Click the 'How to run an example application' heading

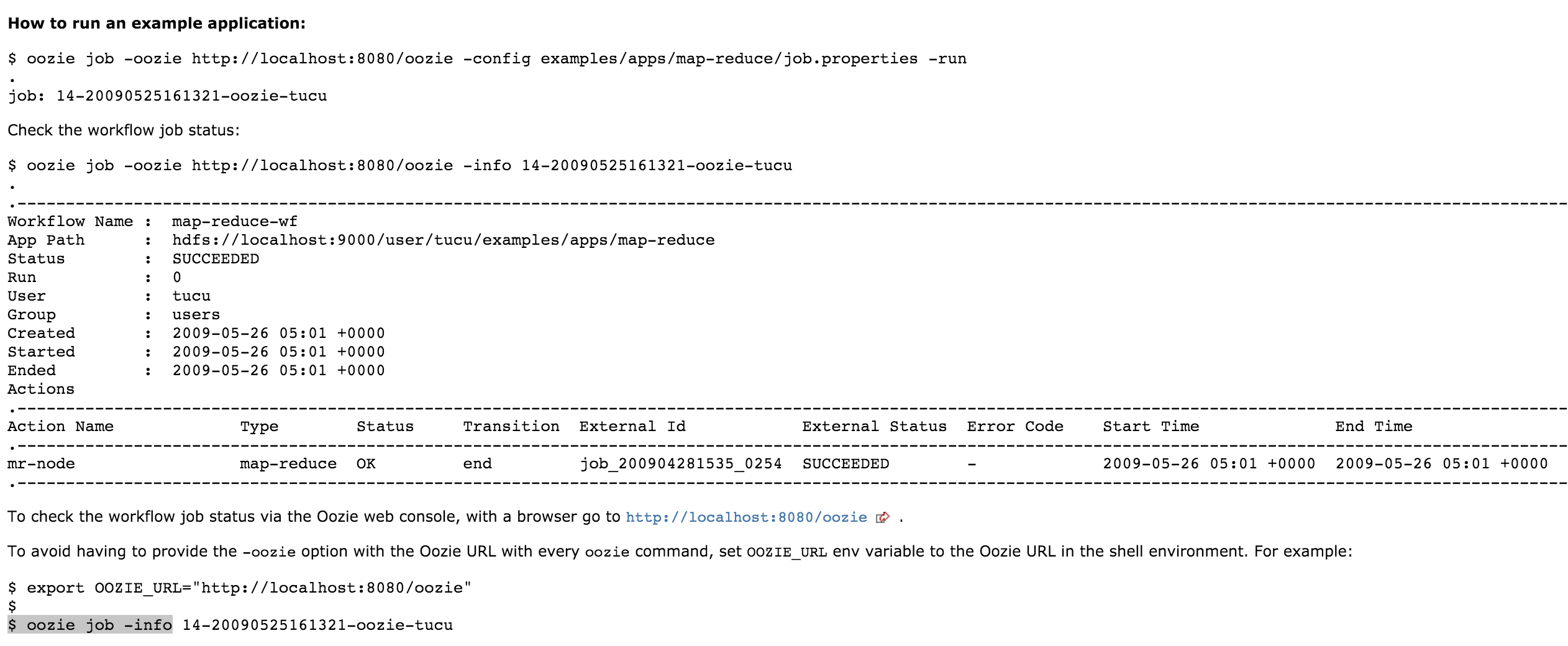[x=157, y=24]
